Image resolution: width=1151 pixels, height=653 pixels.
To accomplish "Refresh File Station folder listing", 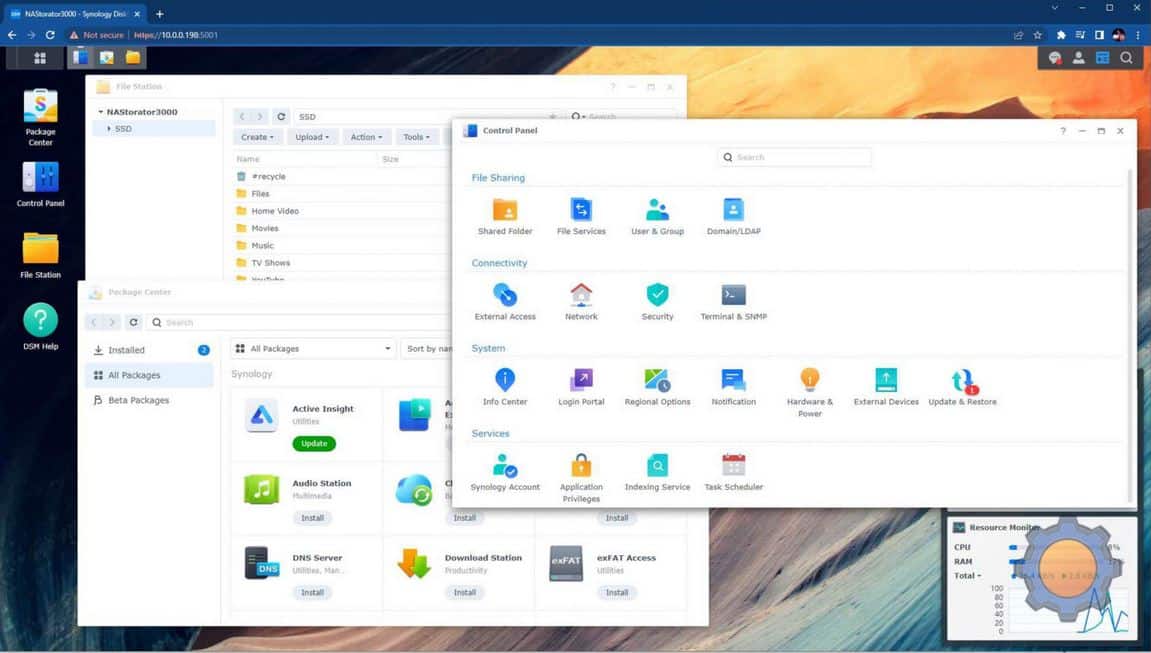I will (281, 117).
